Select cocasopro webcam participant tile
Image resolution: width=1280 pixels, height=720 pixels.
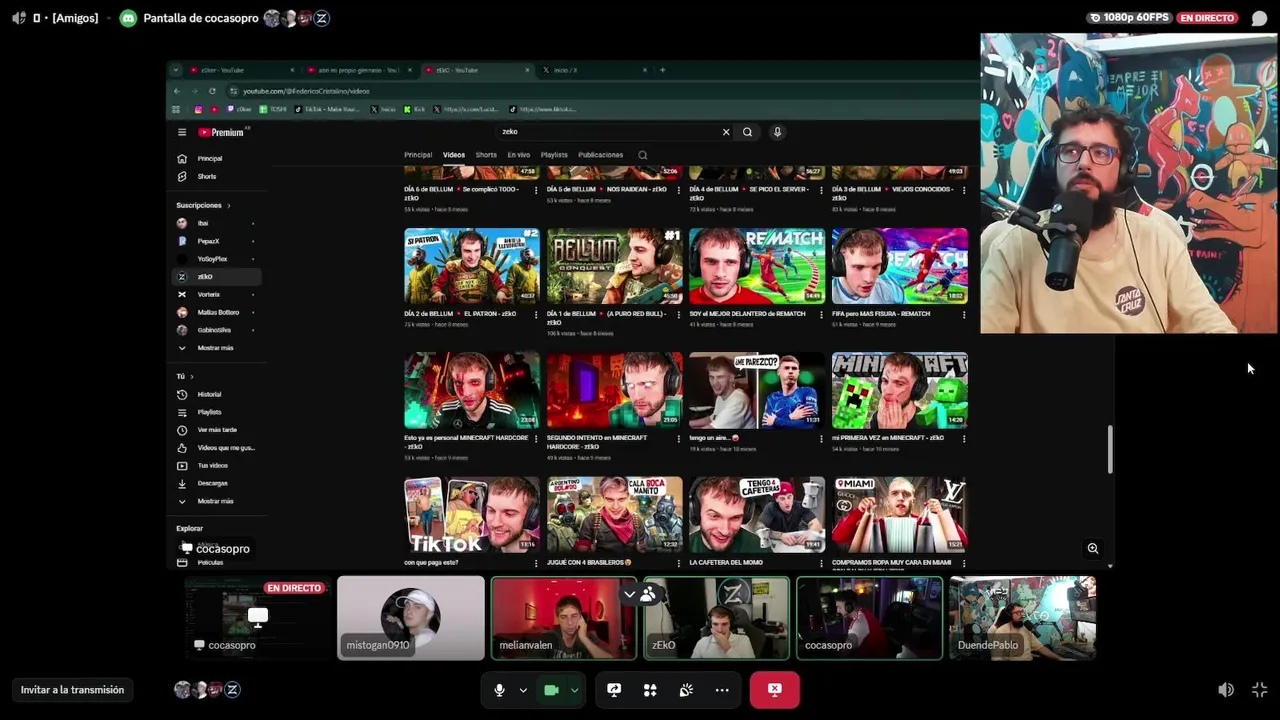(x=869, y=618)
